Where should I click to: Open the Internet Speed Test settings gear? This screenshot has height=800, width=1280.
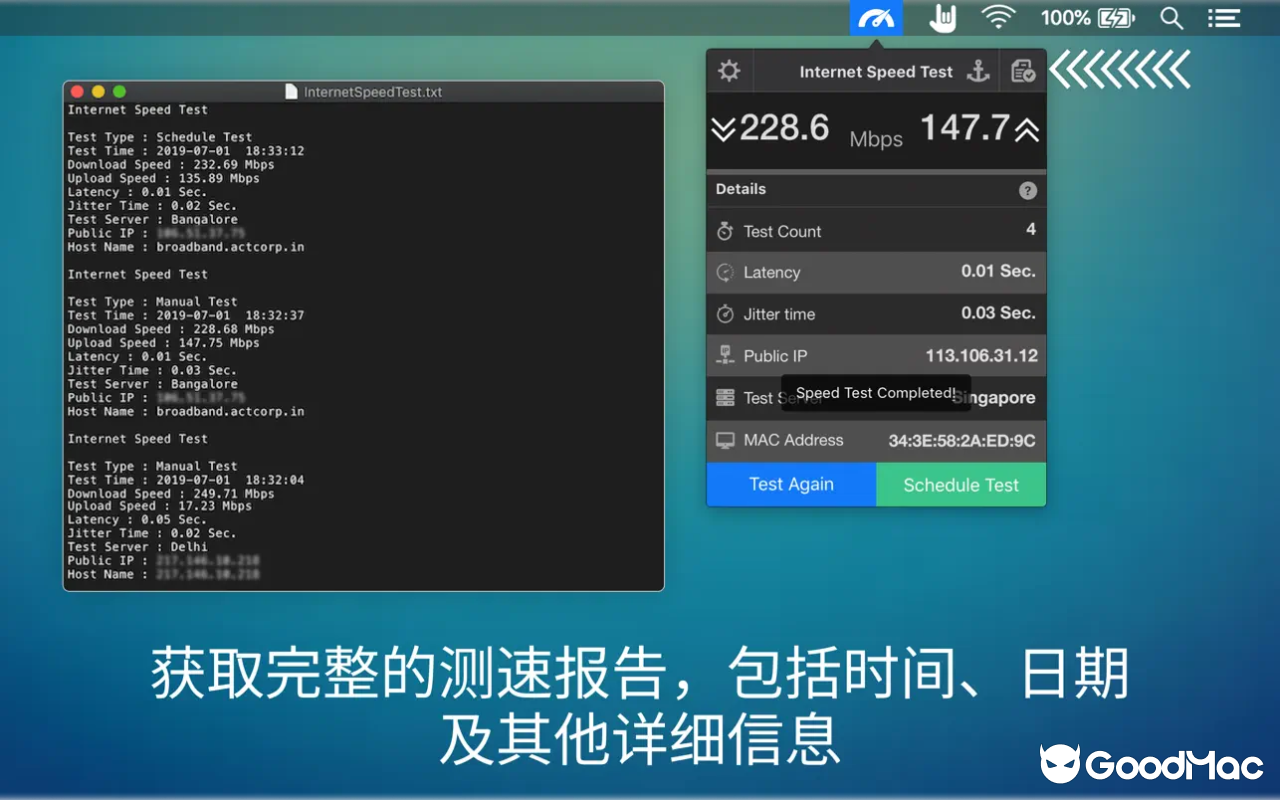click(x=729, y=70)
